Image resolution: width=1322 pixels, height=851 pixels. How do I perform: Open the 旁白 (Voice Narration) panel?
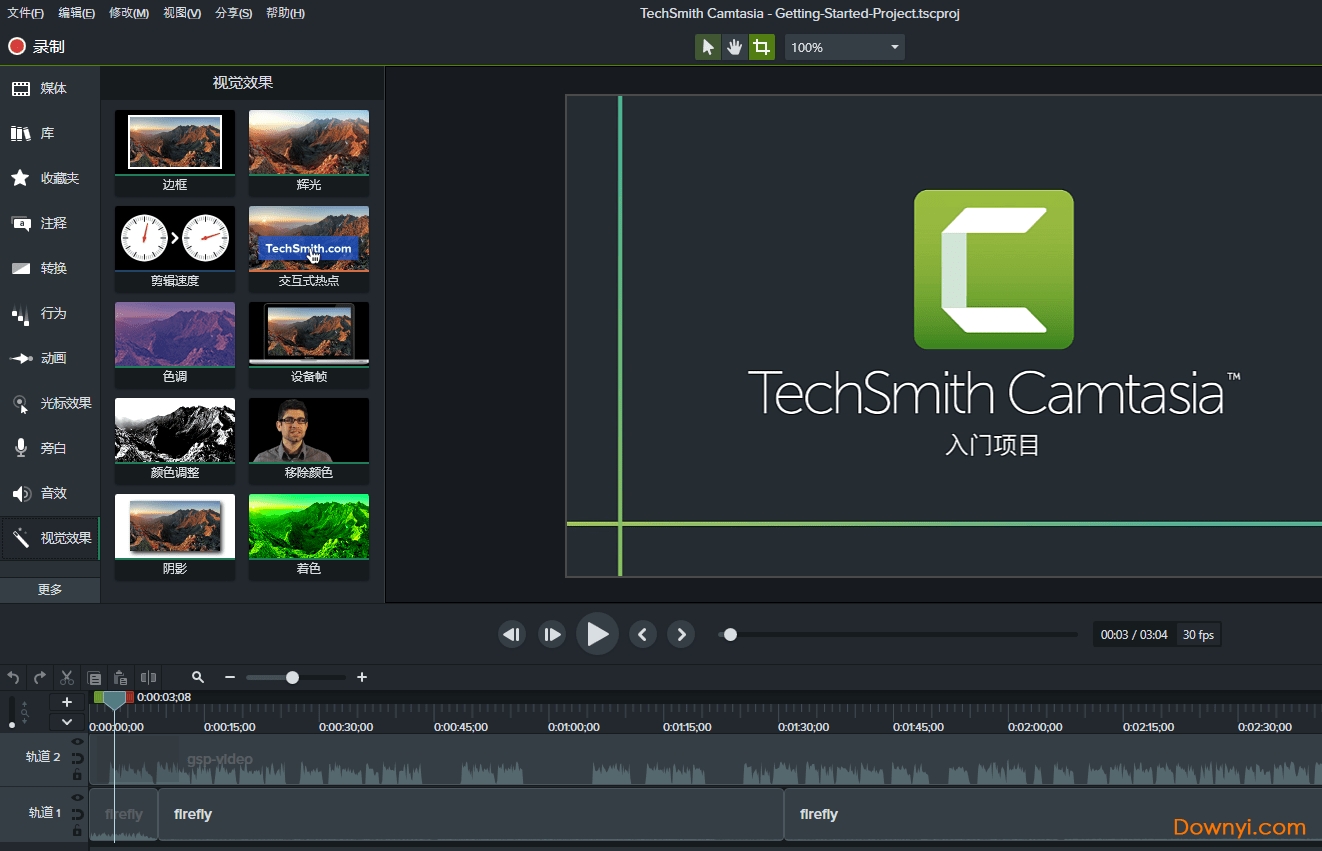[50, 448]
